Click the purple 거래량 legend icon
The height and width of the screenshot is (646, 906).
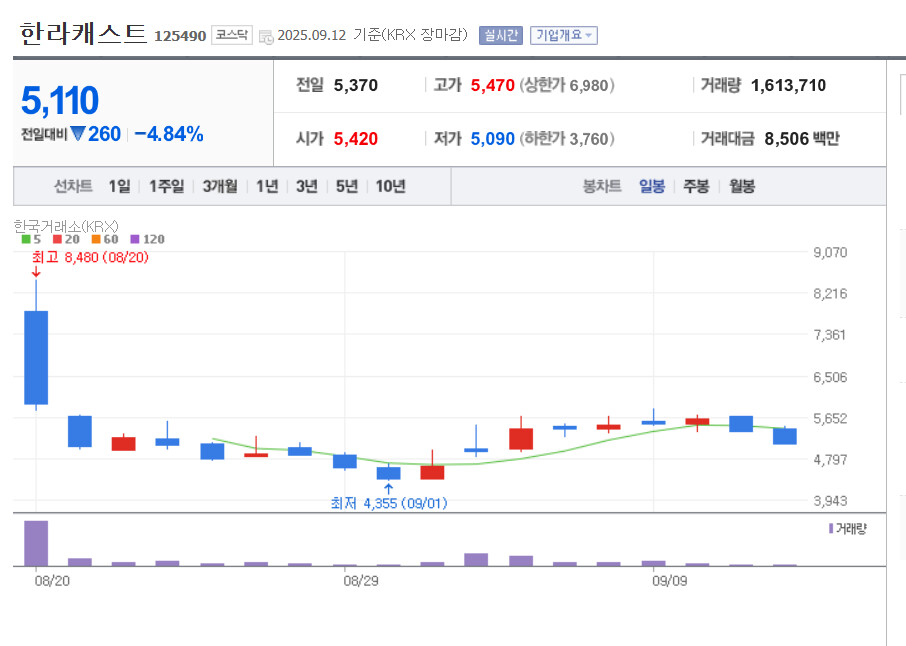pos(831,528)
